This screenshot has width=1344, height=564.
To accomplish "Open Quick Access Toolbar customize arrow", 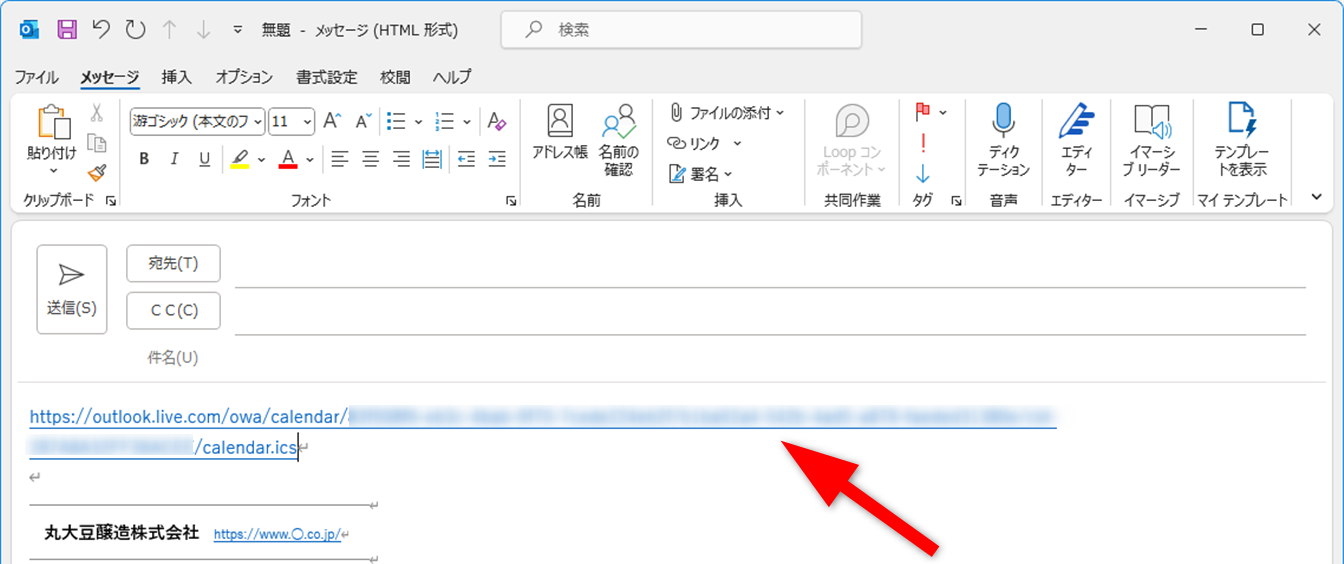I will tap(237, 30).
